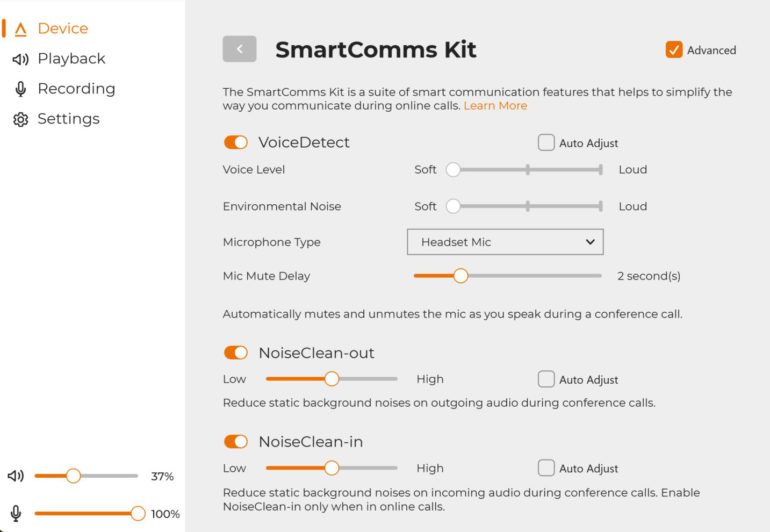This screenshot has height=532, width=770.
Task: Go back using the arrow button
Action: click(x=239, y=49)
